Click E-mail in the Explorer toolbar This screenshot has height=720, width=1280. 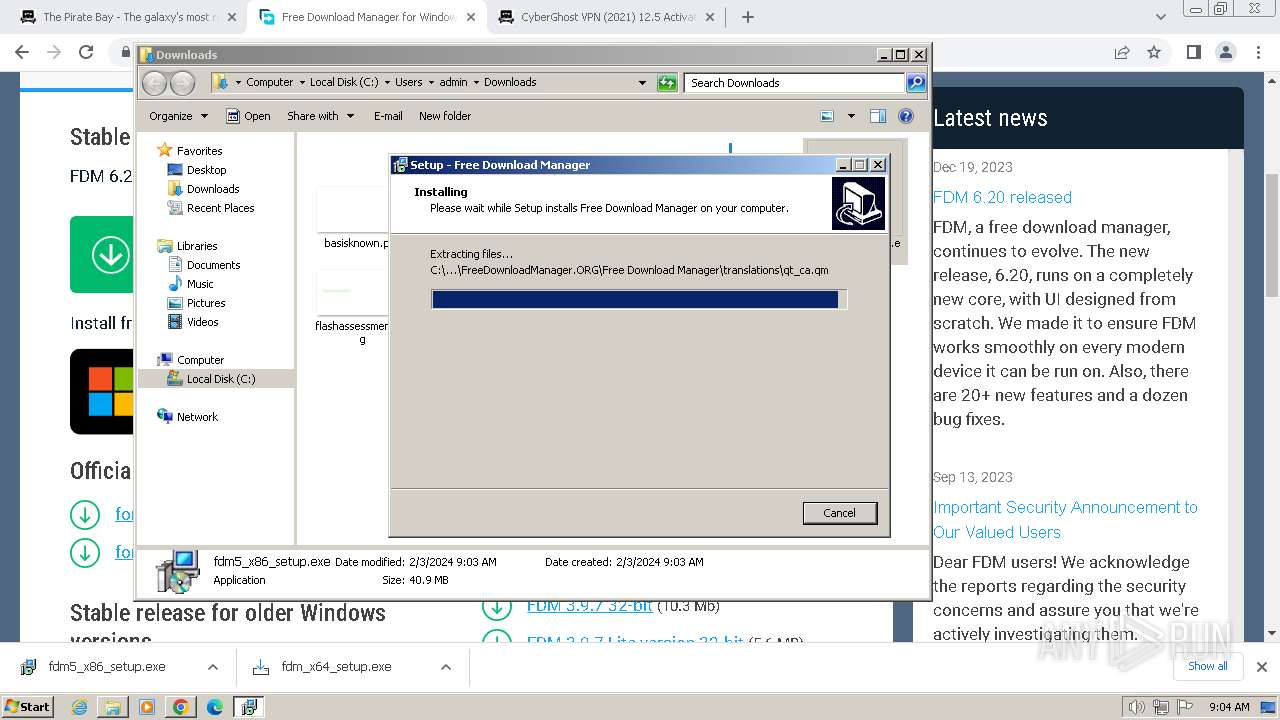388,116
